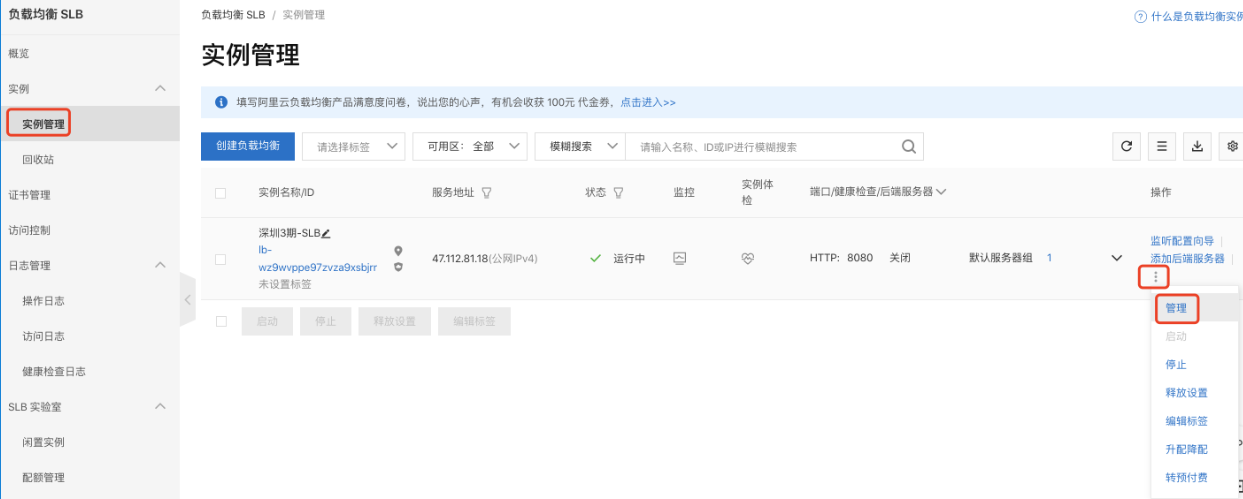1243x499 pixels.
Task: Open the gear settings icon
Action: coord(1232,146)
